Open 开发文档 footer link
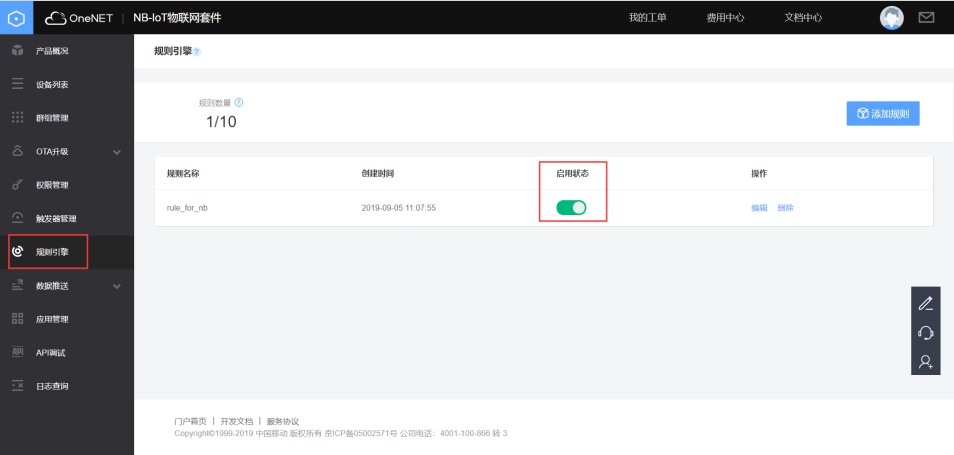The image size is (954, 455). (x=237, y=421)
